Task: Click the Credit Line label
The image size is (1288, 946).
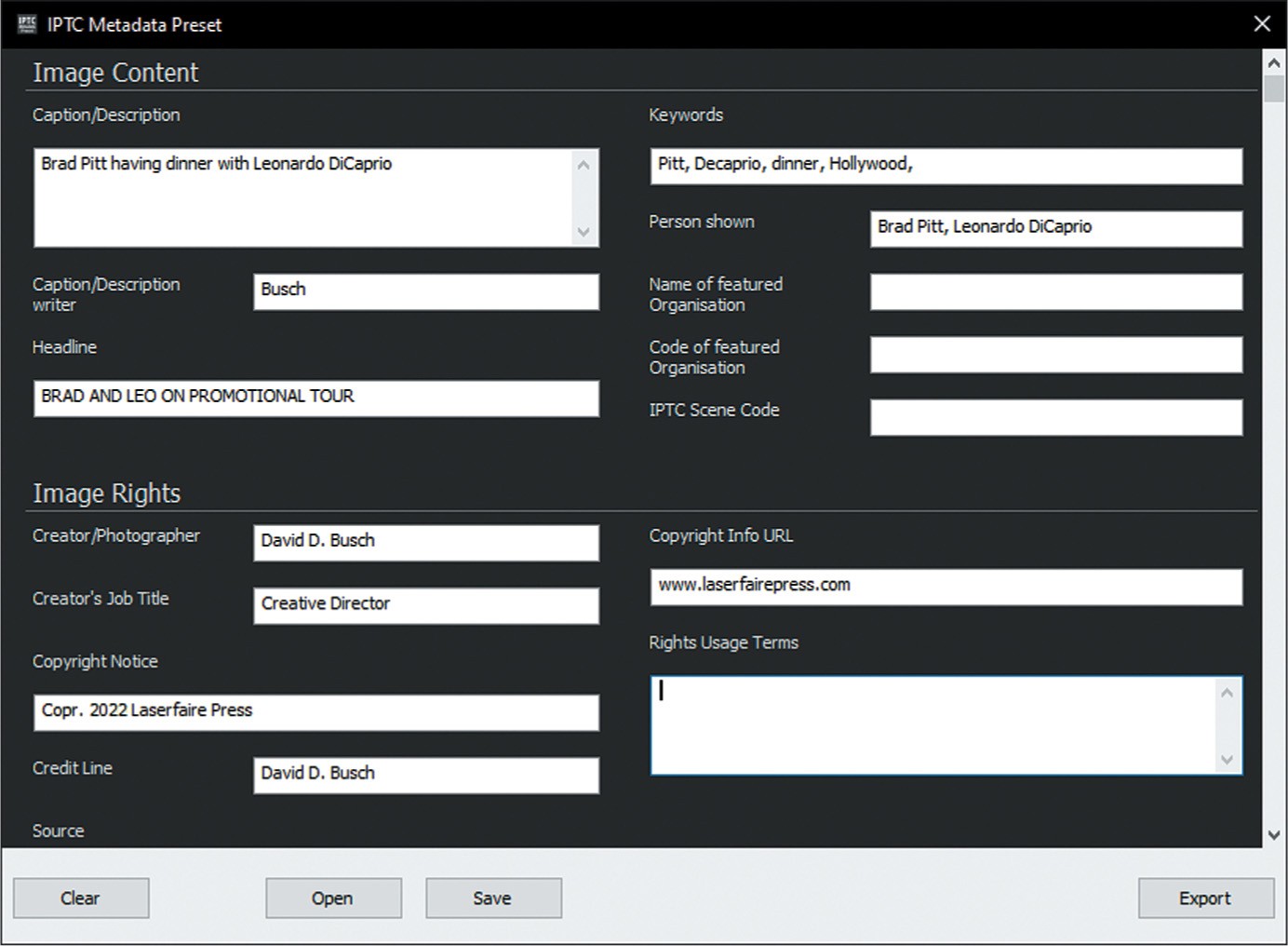Action: (x=73, y=768)
